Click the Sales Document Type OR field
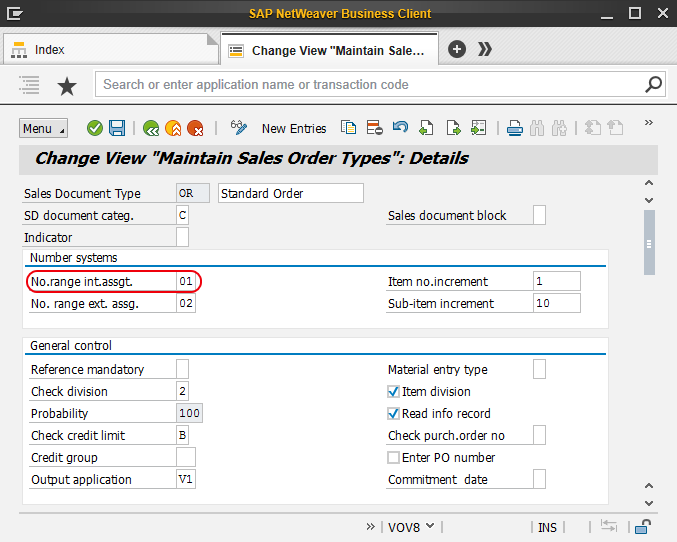 click(x=193, y=193)
